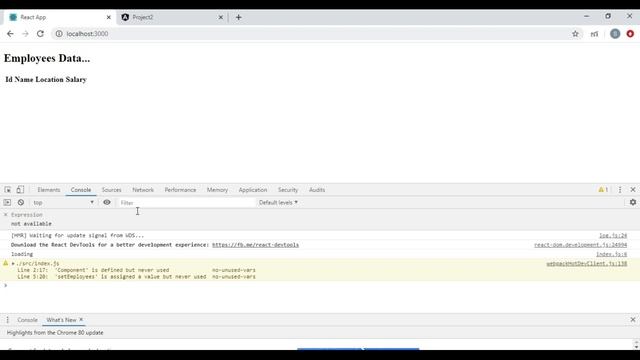The width and height of the screenshot is (640, 360).
Task: Switch to the Performance tab
Action: (180, 190)
